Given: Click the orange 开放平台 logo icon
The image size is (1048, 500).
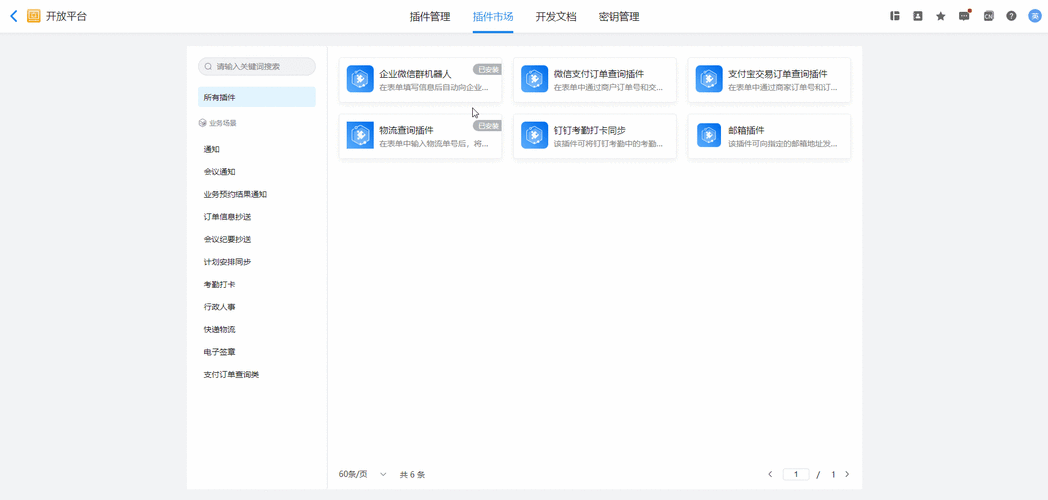Looking at the screenshot, I should pyautogui.click(x=33, y=17).
